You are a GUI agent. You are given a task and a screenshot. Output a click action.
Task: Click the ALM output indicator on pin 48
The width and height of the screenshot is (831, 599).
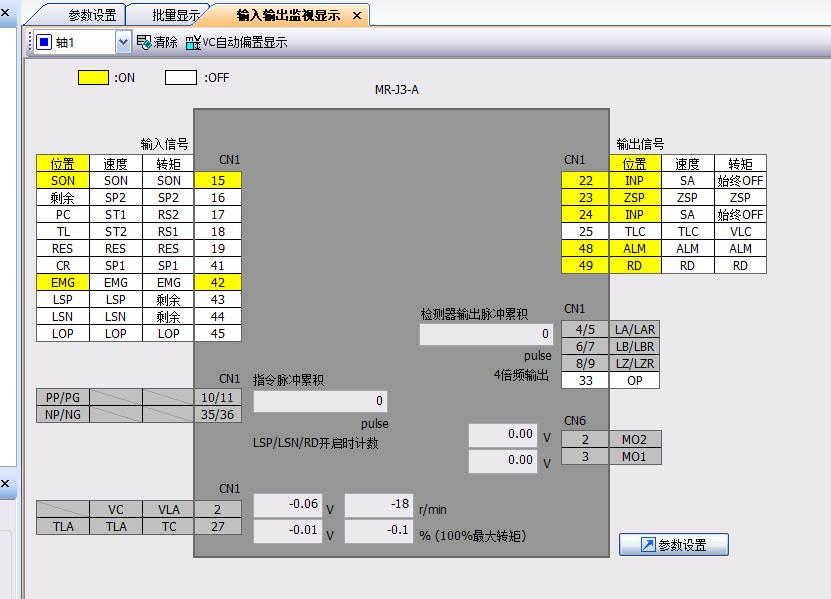point(634,249)
